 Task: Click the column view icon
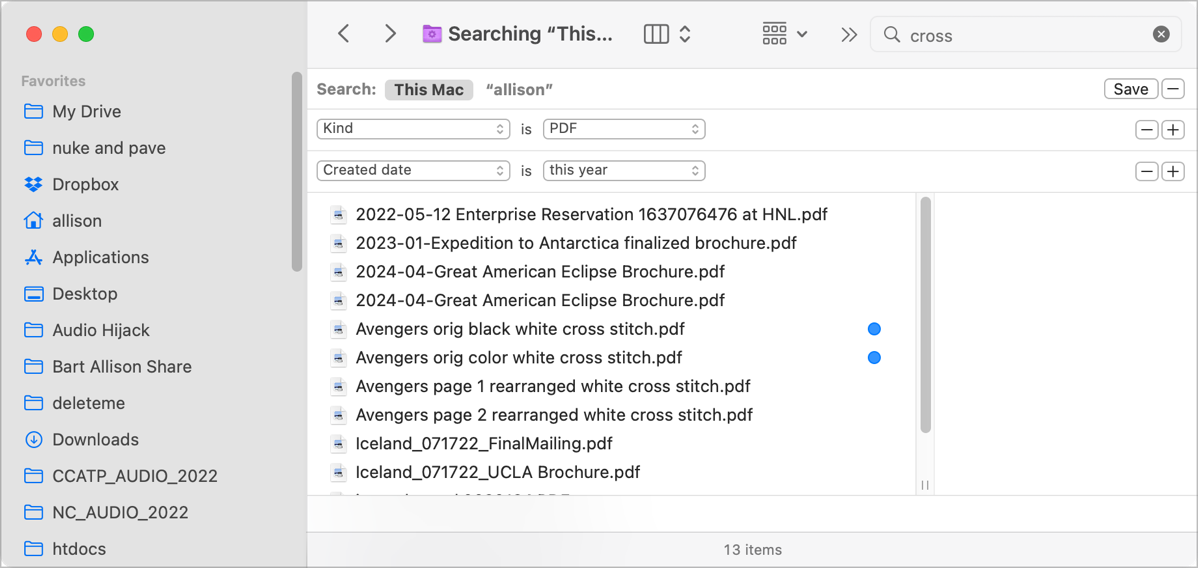(656, 34)
